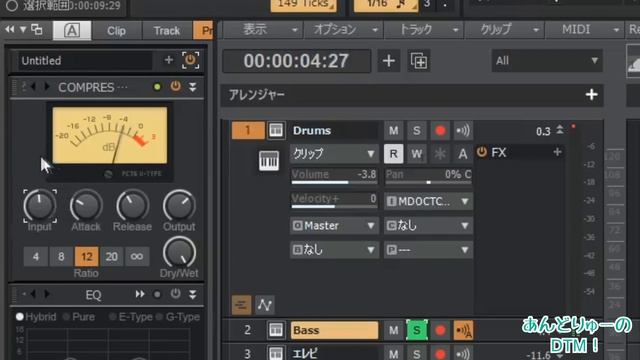Adjust the compressor Dry/Wet knob
This screenshot has width=640, height=360.
[179, 253]
